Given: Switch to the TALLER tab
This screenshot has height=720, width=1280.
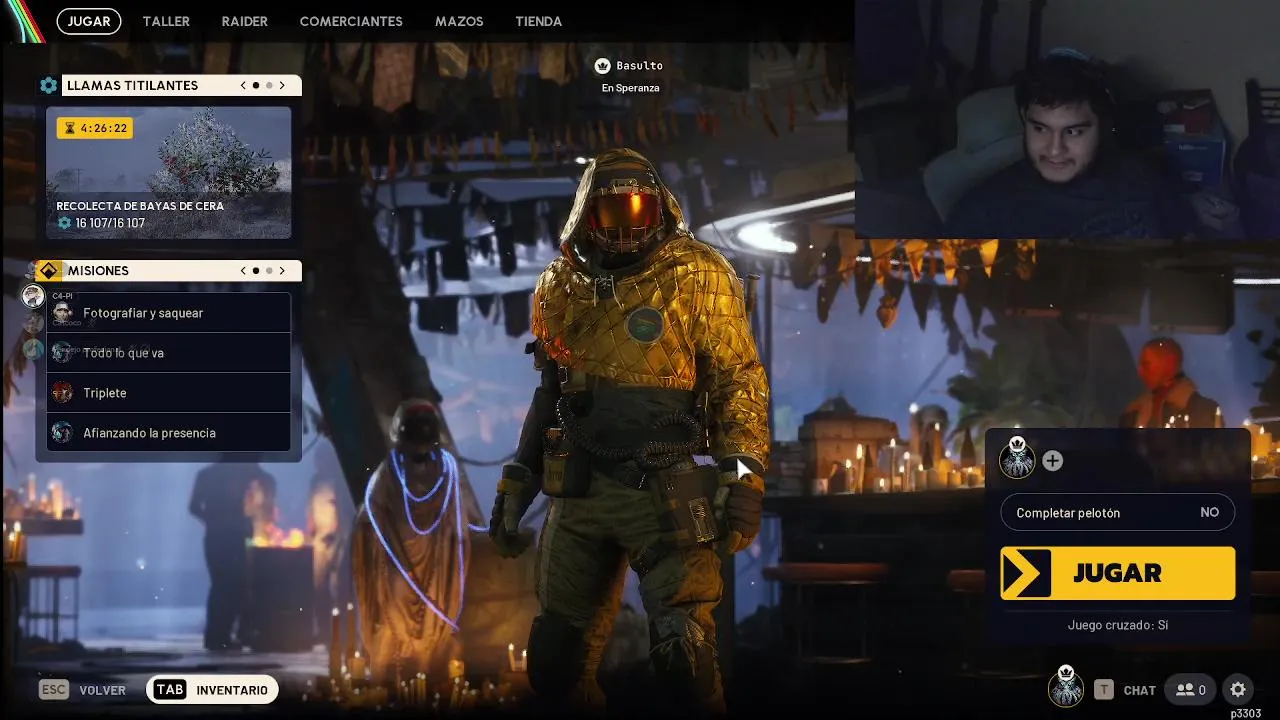Looking at the screenshot, I should click(166, 21).
